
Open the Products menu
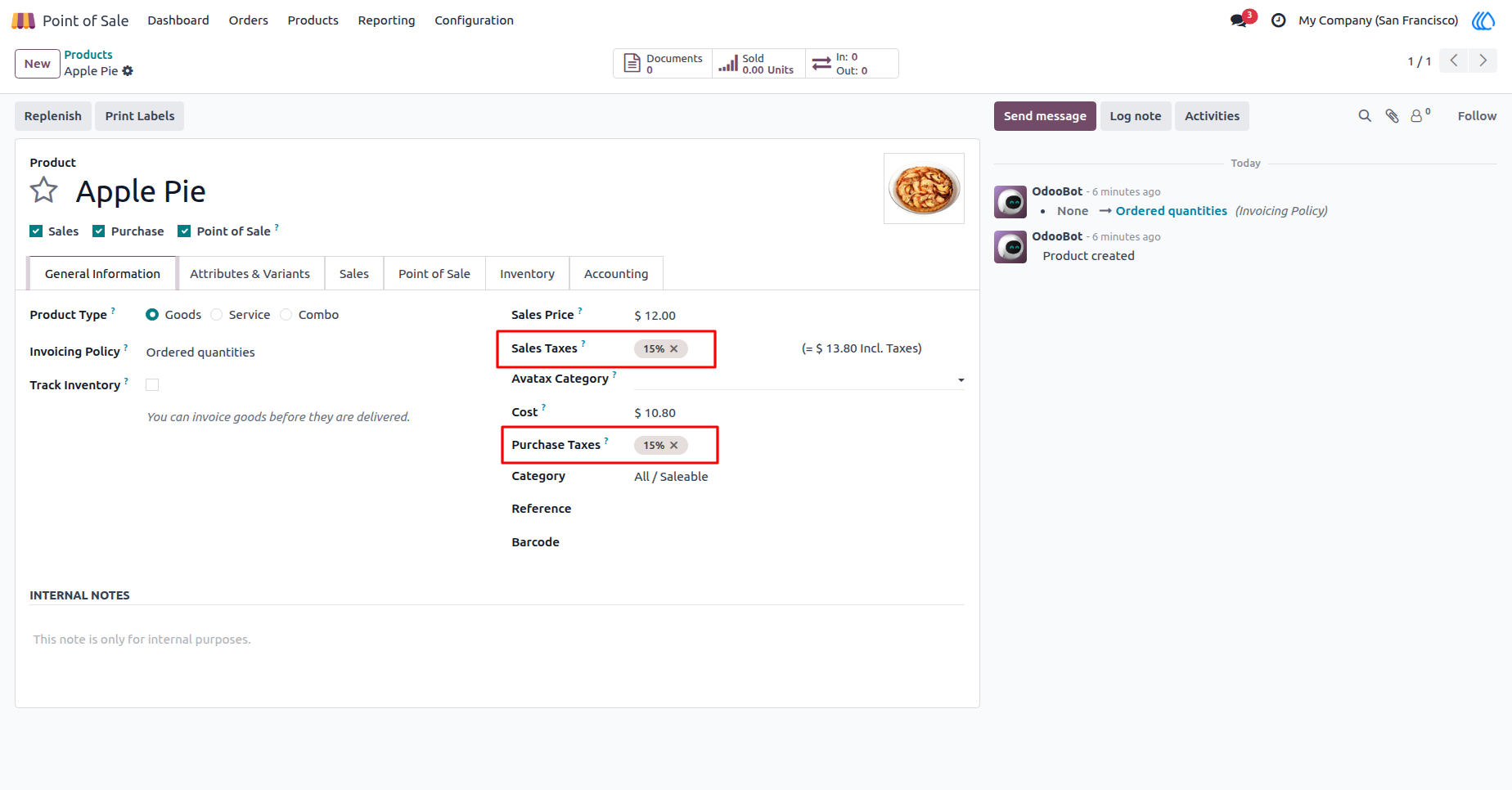(313, 20)
